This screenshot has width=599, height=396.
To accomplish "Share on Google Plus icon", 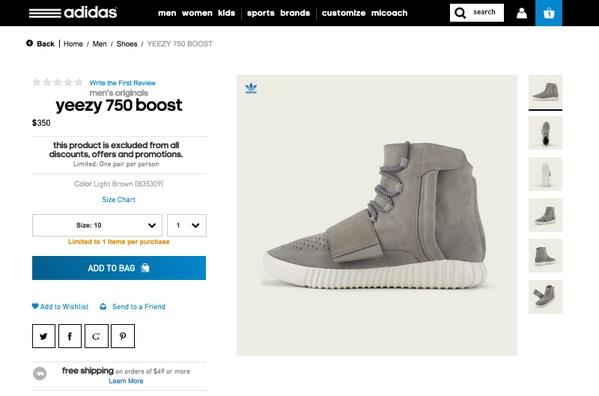I will [x=96, y=336].
